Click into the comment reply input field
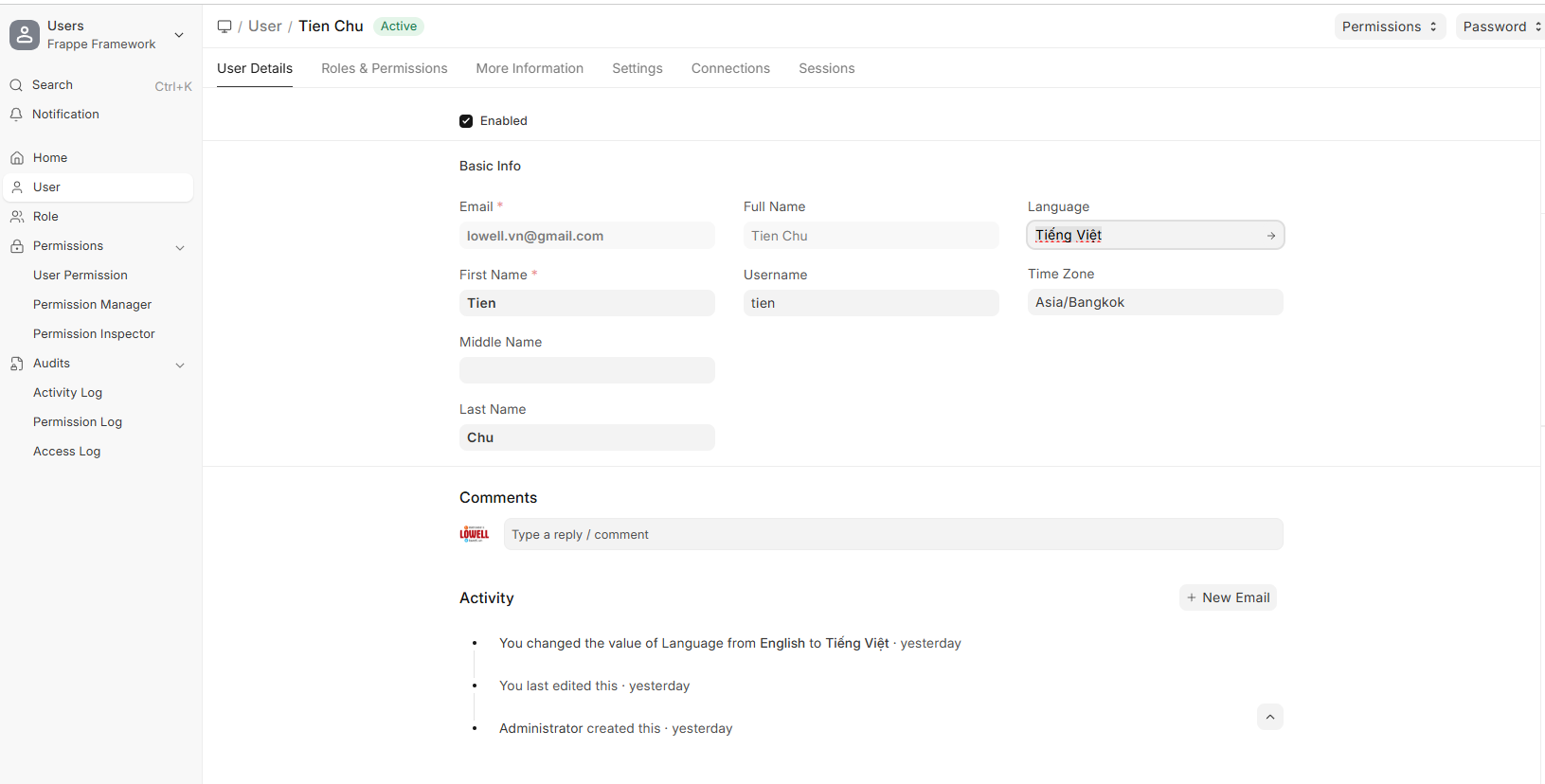Screen dimensions: 1545x784 [x=892, y=534]
